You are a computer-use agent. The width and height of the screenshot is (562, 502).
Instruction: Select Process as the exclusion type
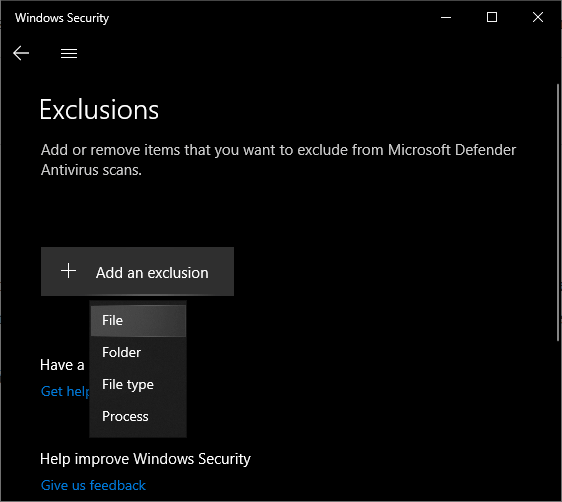(x=138, y=416)
